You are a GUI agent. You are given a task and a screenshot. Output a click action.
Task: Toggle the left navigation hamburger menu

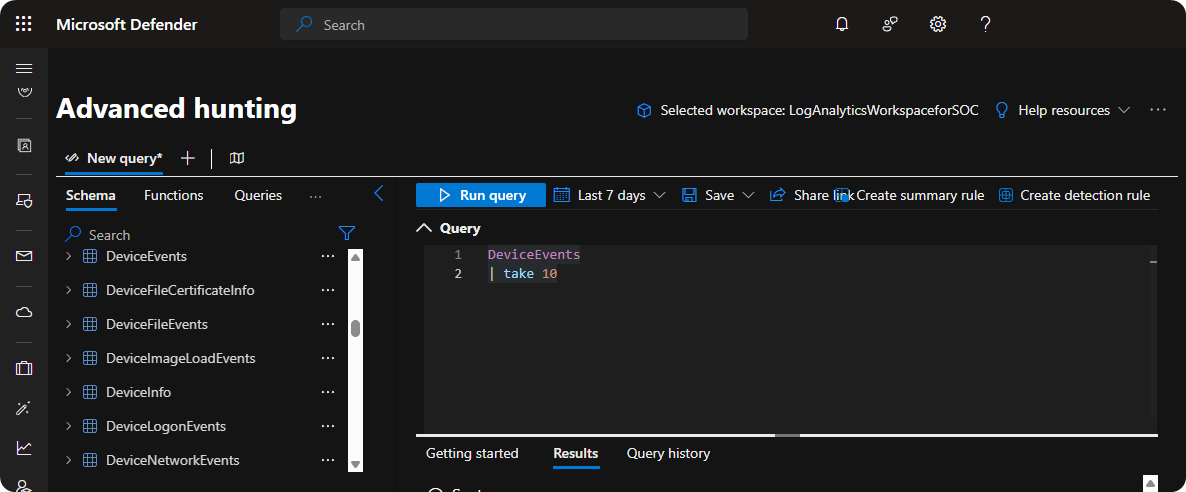(24, 68)
